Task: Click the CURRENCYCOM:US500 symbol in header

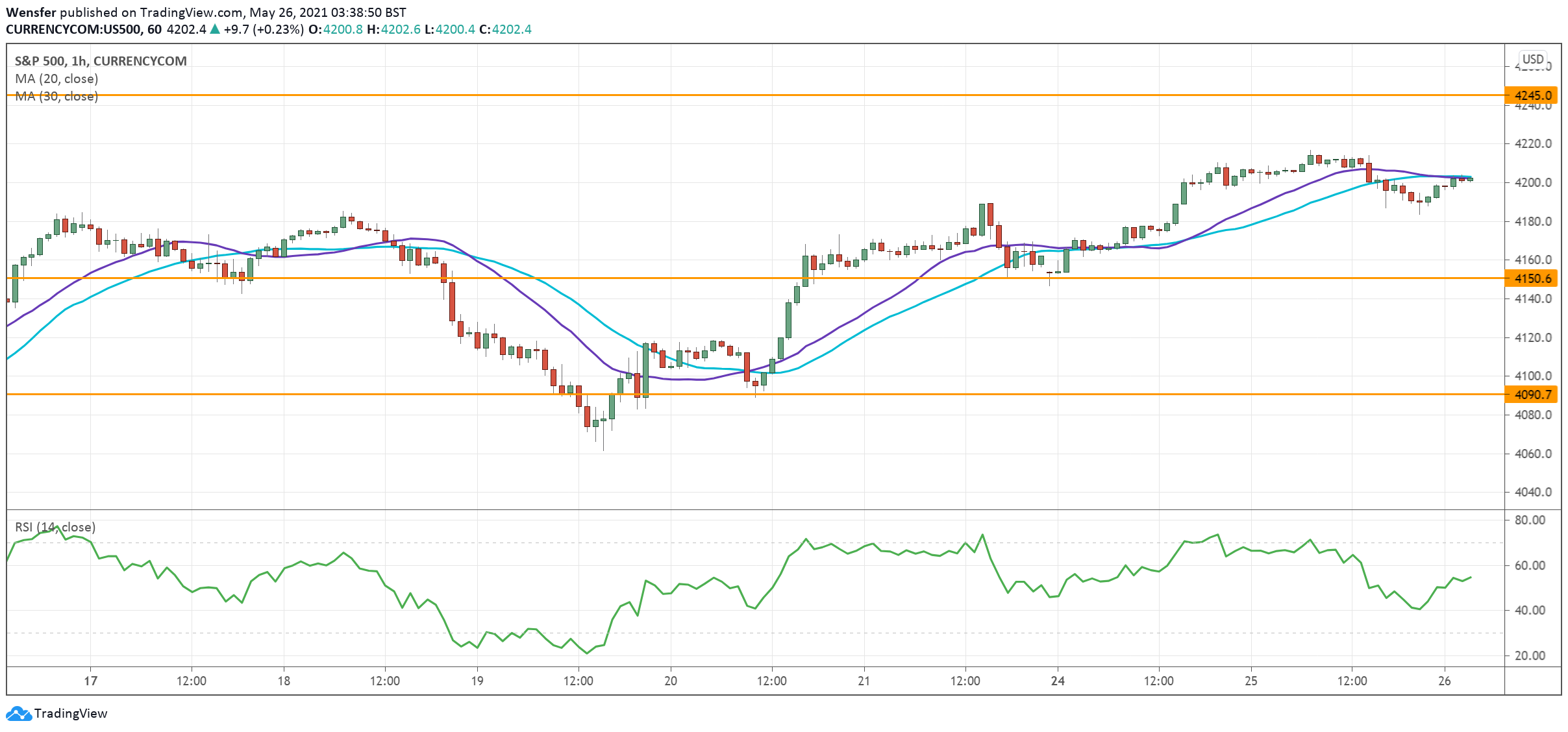Action: pos(75,29)
